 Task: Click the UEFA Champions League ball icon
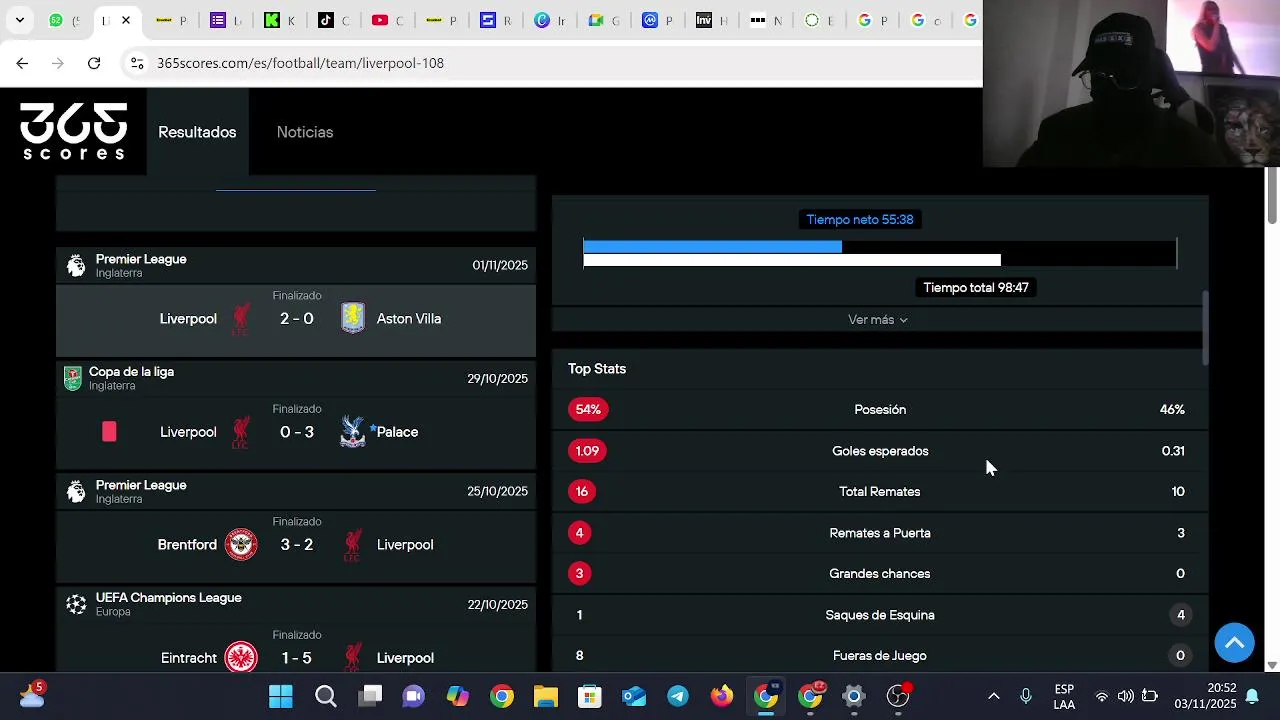(x=76, y=604)
